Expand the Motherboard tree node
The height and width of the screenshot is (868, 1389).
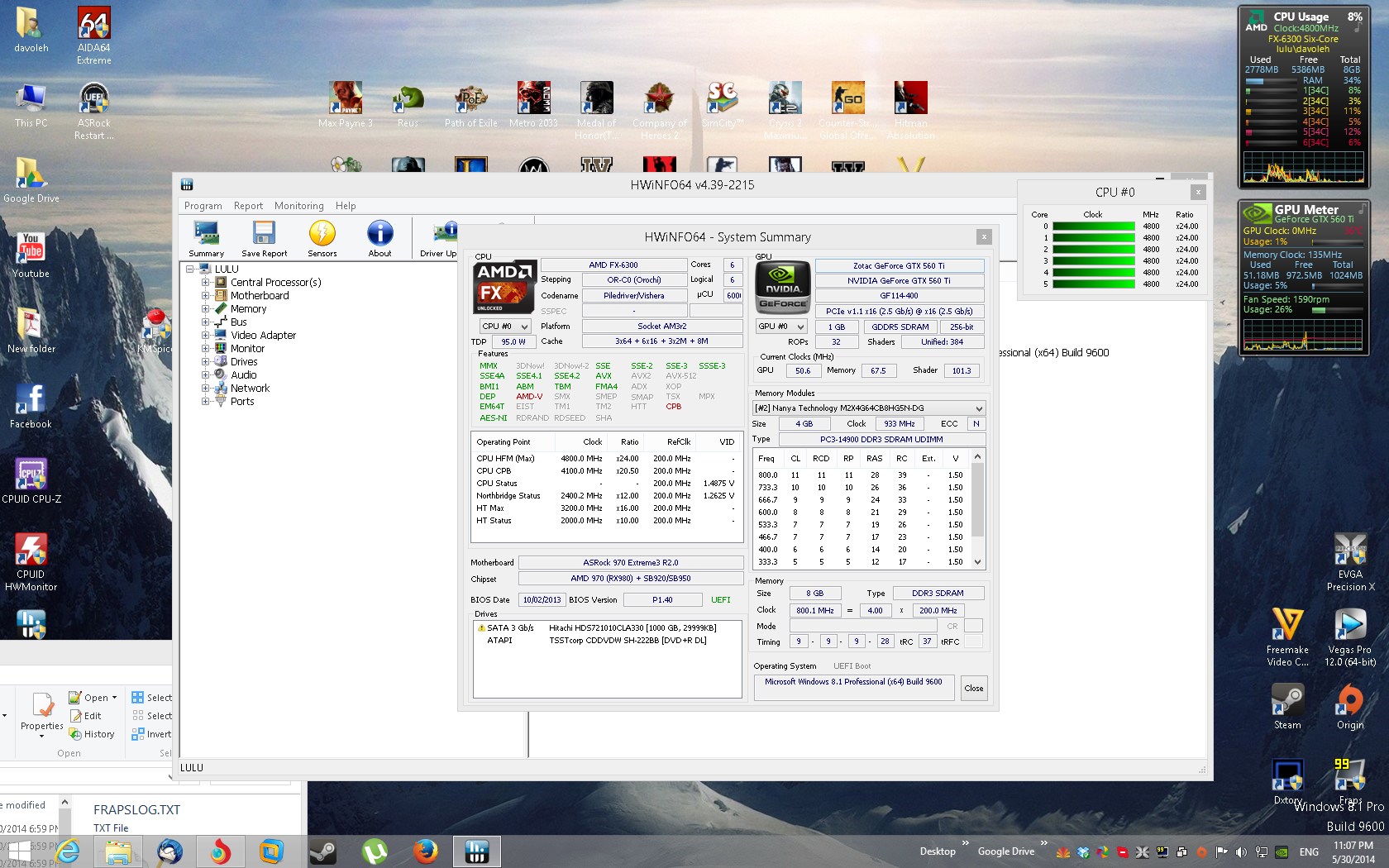tap(206, 295)
